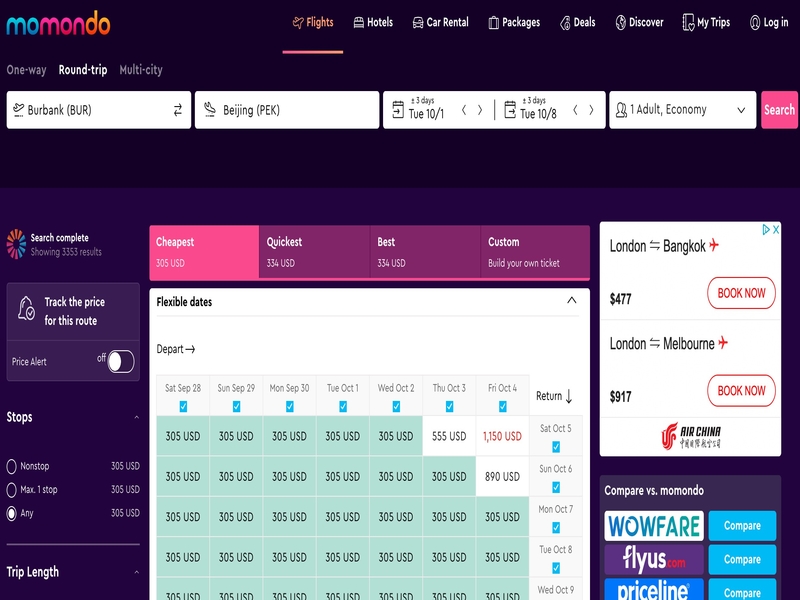Uncheck the Thu Oct 3 departure checkbox
Image resolution: width=800 pixels, height=600 pixels.
pyautogui.click(x=449, y=406)
